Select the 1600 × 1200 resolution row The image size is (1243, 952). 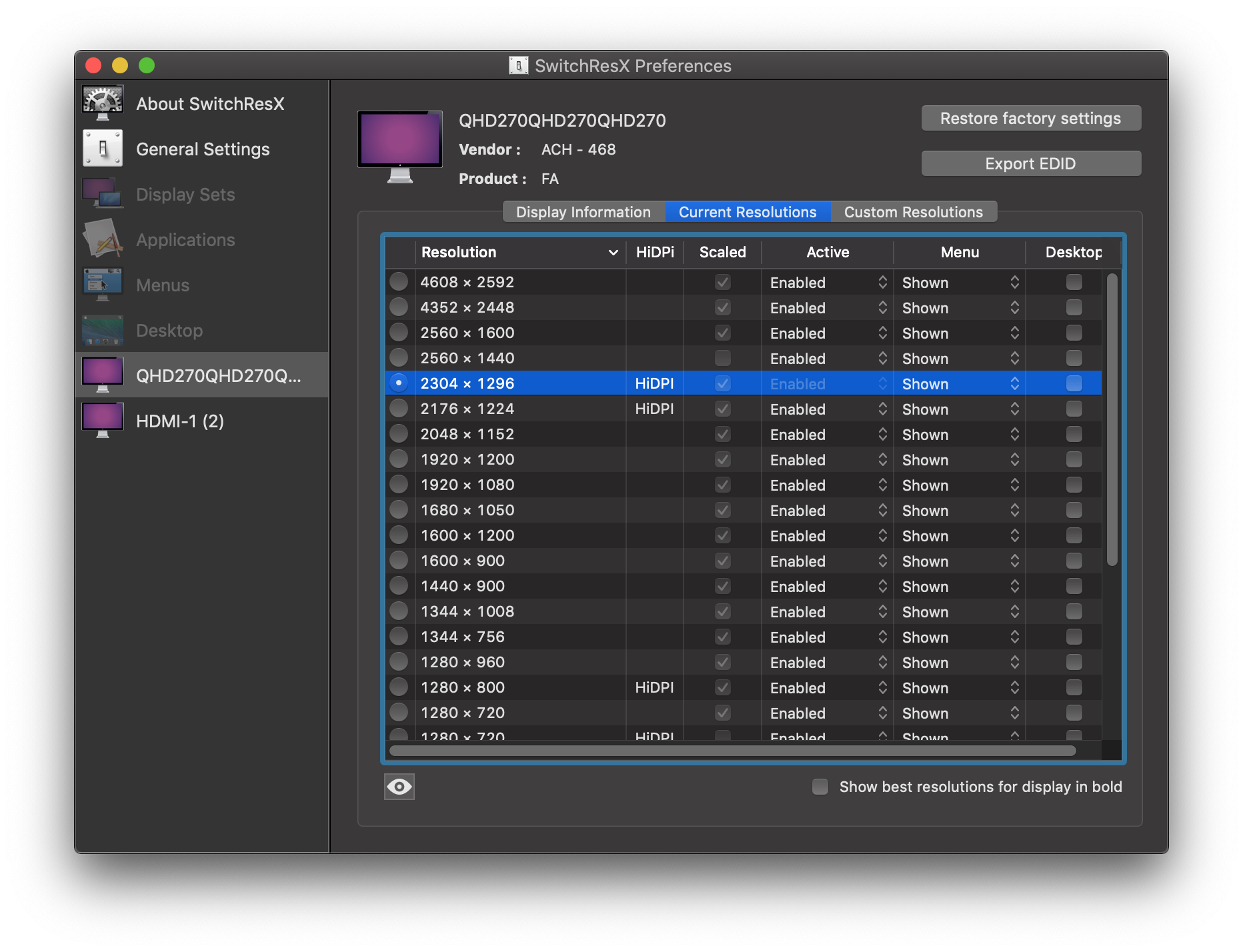743,535
